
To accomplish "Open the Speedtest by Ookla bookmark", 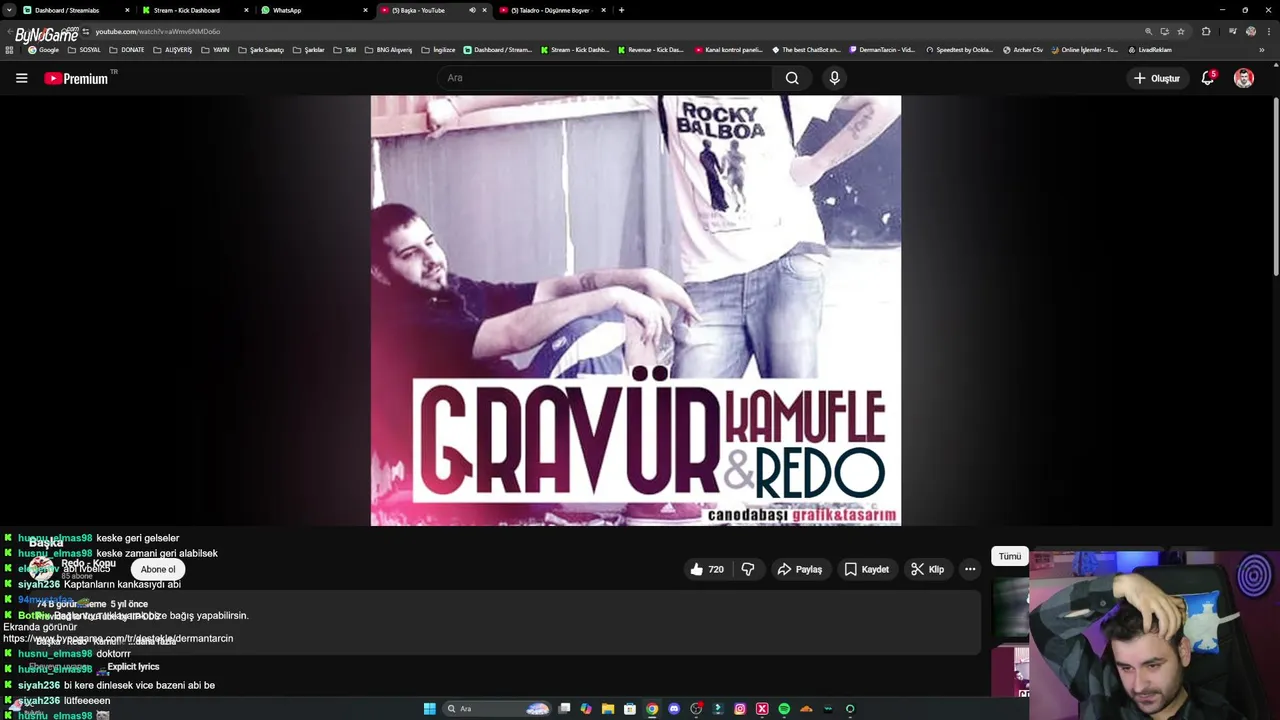I will point(959,50).
